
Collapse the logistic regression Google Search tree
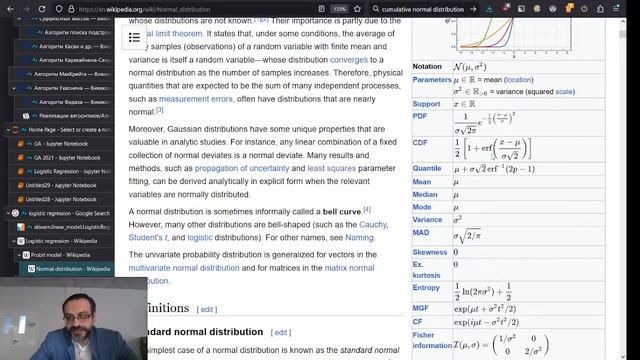8,213
